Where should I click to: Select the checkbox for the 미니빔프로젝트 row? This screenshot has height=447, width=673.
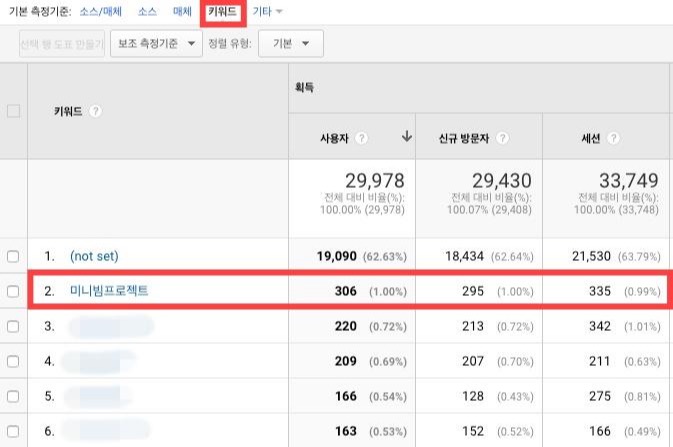pyautogui.click(x=13, y=292)
